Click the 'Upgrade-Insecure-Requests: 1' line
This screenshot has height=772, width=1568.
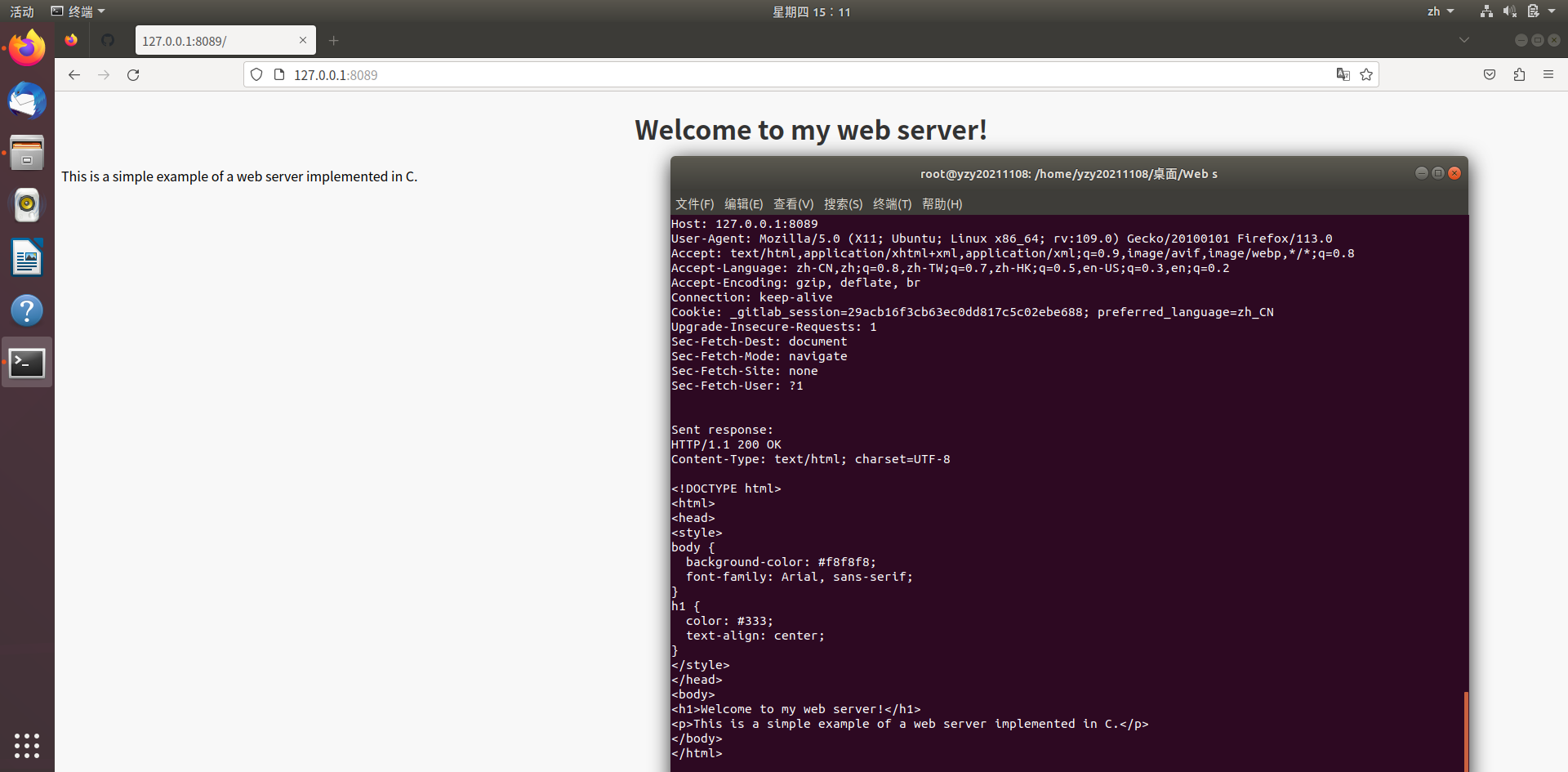point(774,327)
